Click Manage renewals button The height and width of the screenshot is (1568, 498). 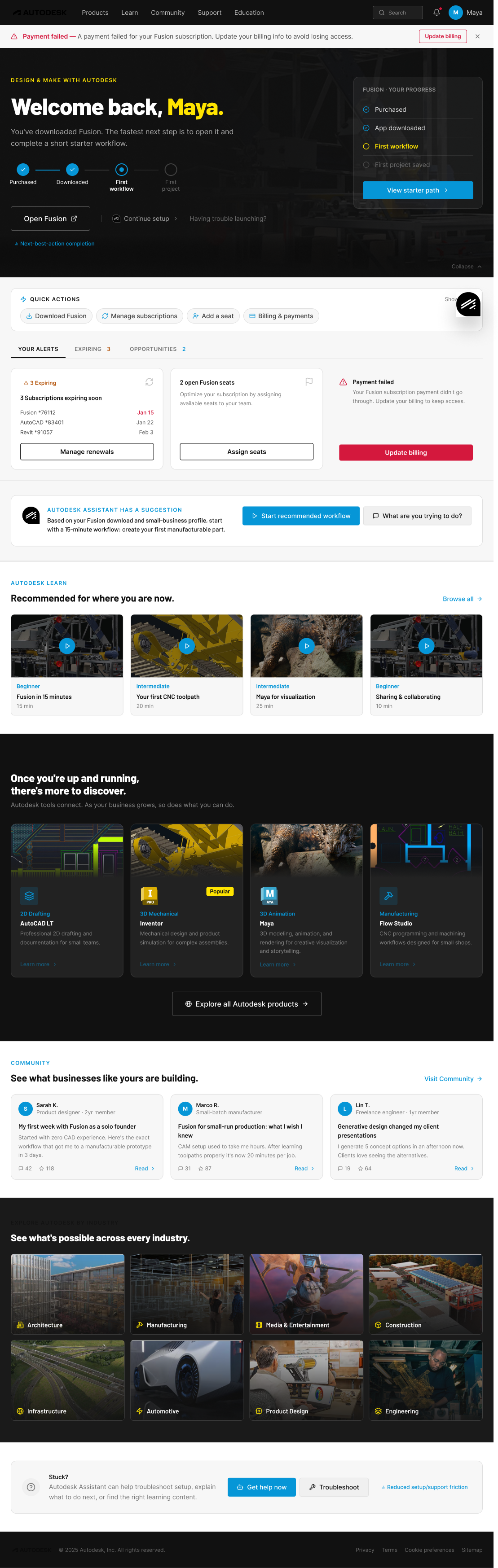coord(87,451)
